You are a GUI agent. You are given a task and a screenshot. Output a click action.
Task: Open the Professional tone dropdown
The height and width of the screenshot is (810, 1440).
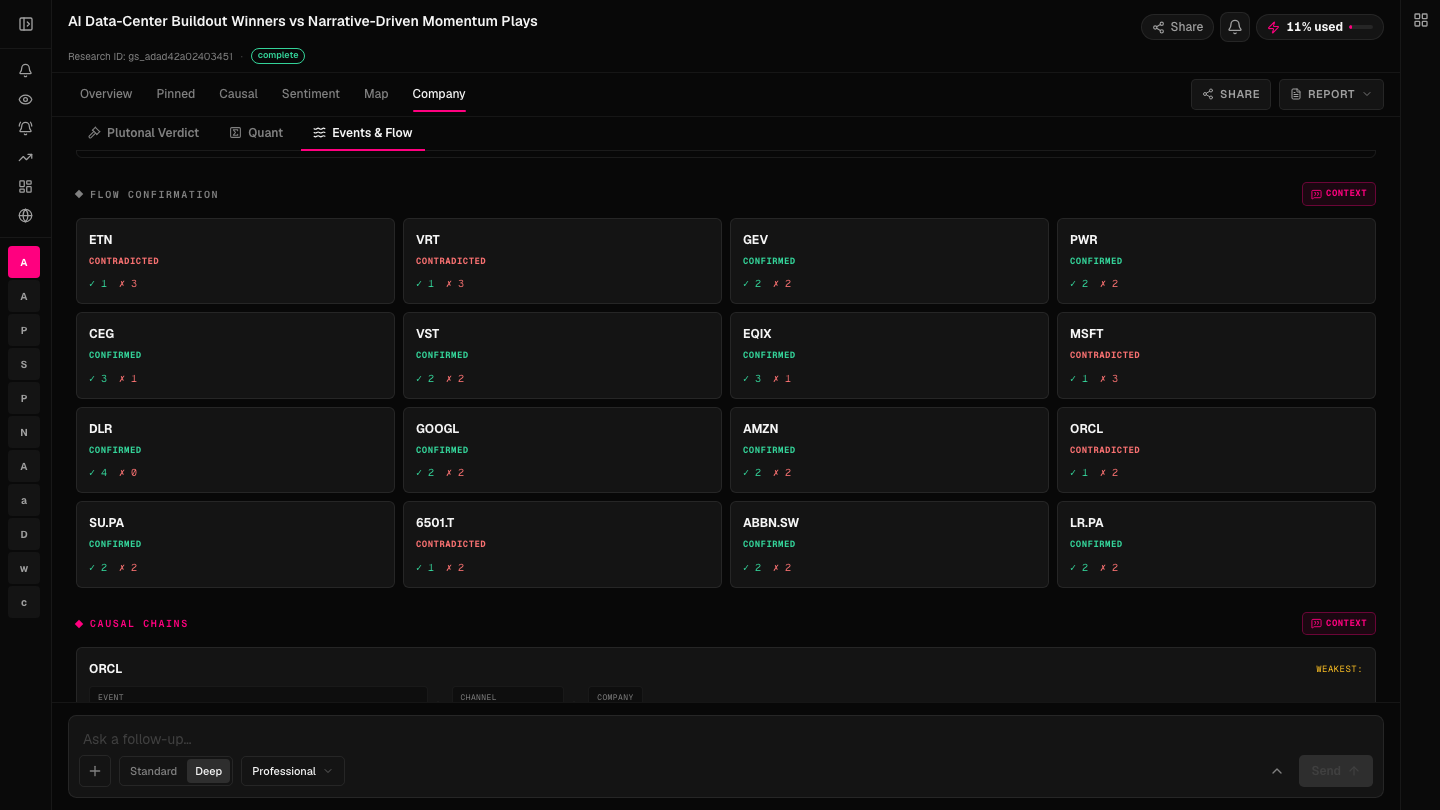[x=292, y=771]
